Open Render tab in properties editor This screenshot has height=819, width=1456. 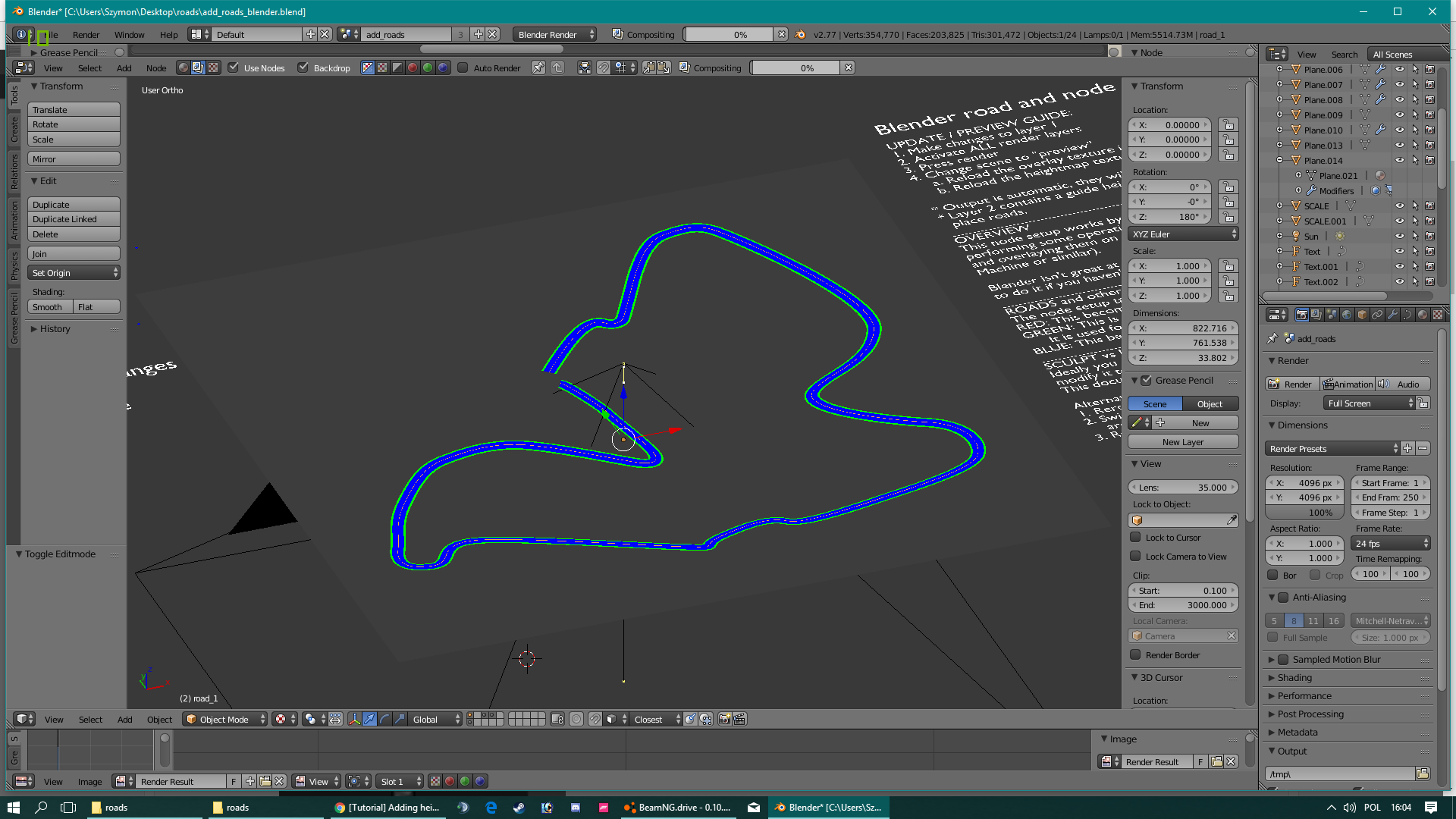coord(1301,315)
